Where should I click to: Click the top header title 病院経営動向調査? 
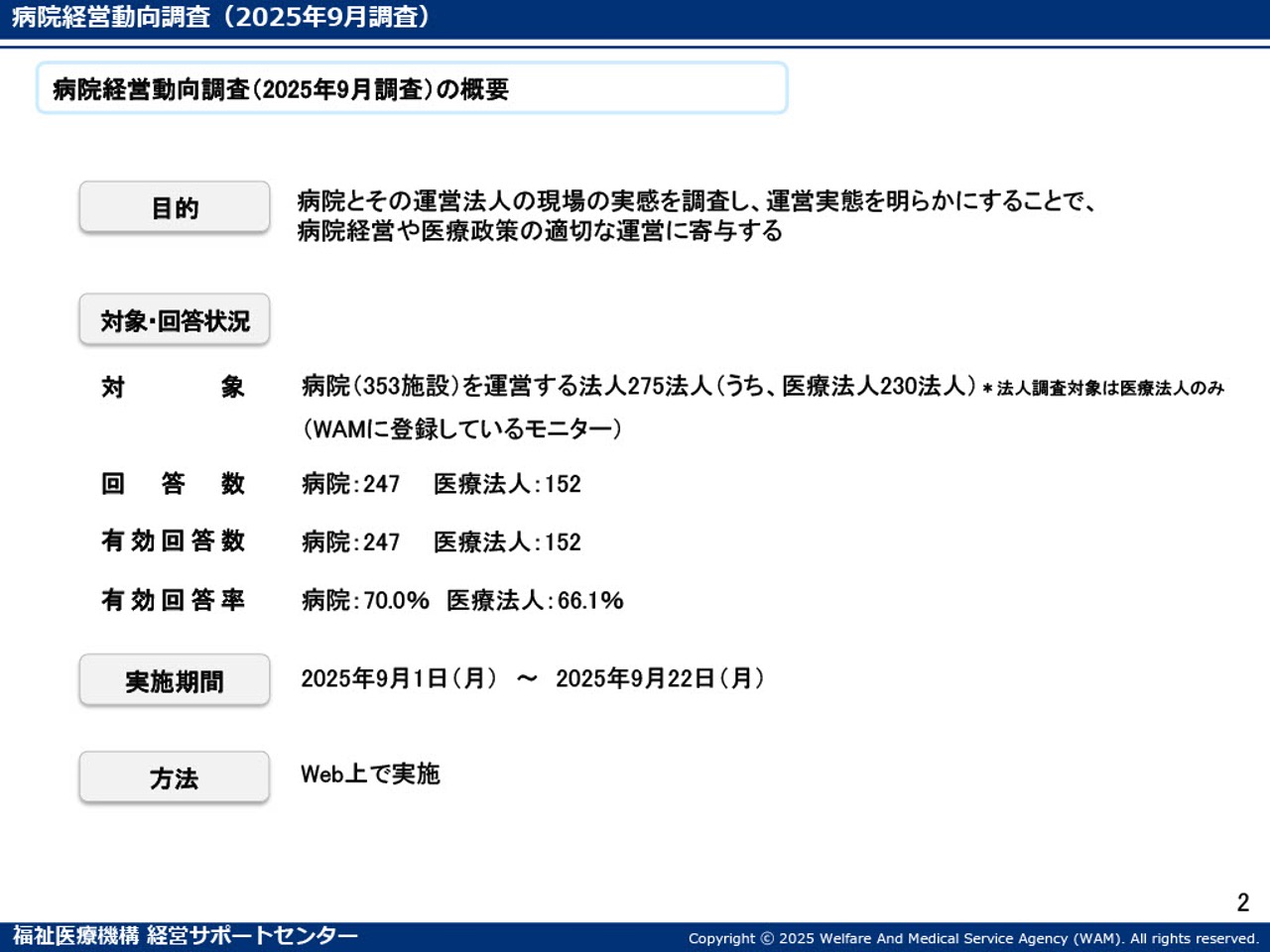point(220,17)
